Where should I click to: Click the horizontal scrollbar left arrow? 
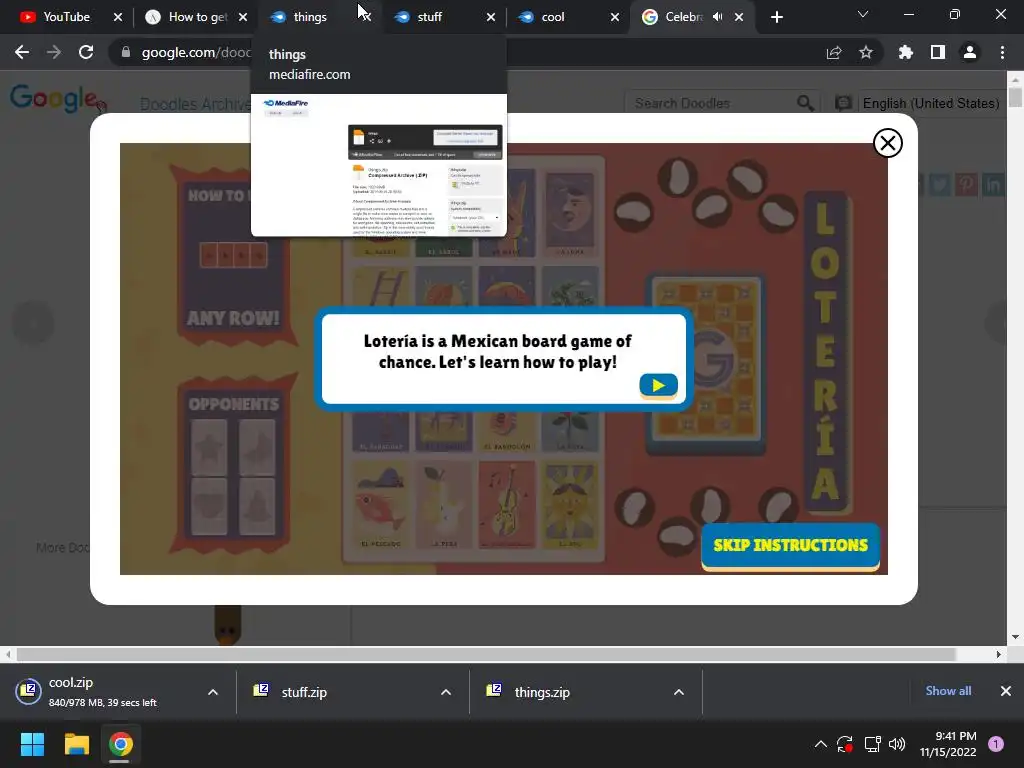[8, 654]
